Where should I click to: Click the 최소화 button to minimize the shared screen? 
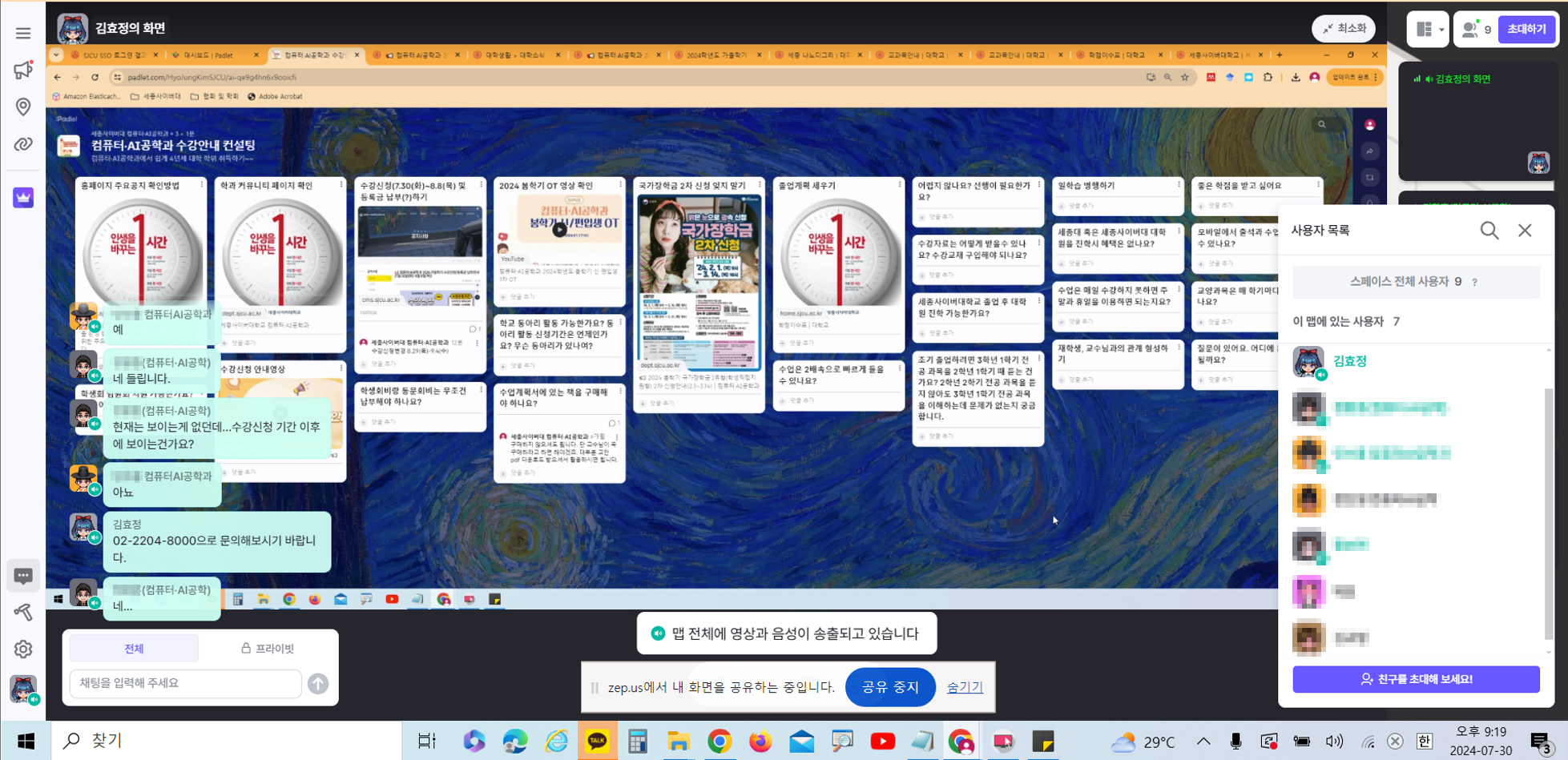(1344, 29)
